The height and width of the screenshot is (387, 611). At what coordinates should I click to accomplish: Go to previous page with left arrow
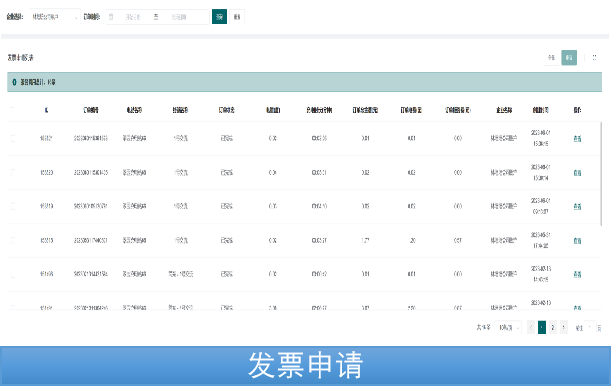tap(531, 328)
